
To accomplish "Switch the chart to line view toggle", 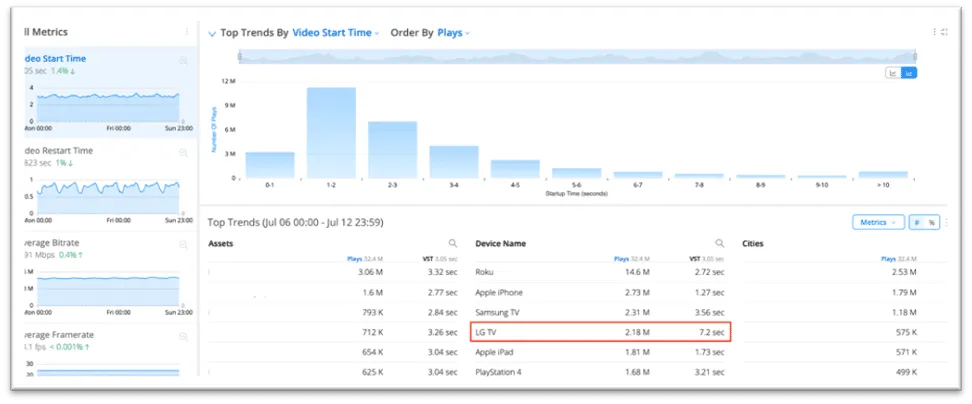I will [x=893, y=73].
